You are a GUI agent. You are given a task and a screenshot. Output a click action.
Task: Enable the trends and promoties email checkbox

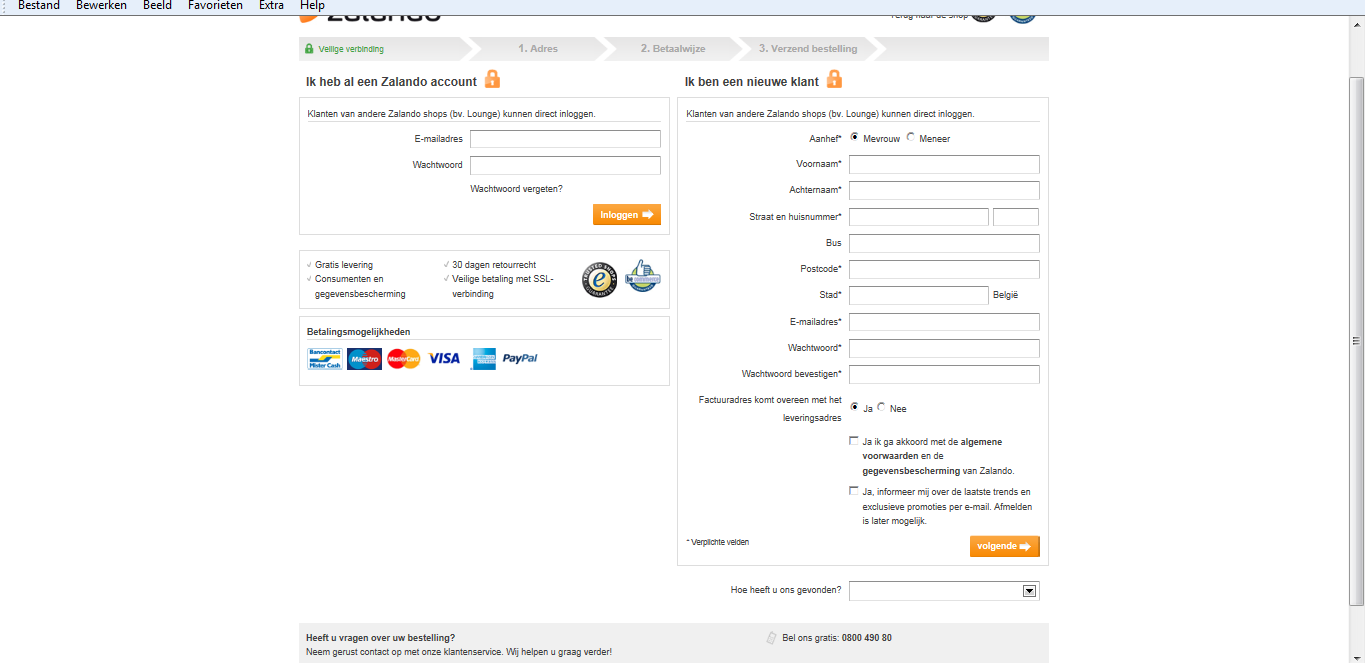pyautogui.click(x=852, y=491)
